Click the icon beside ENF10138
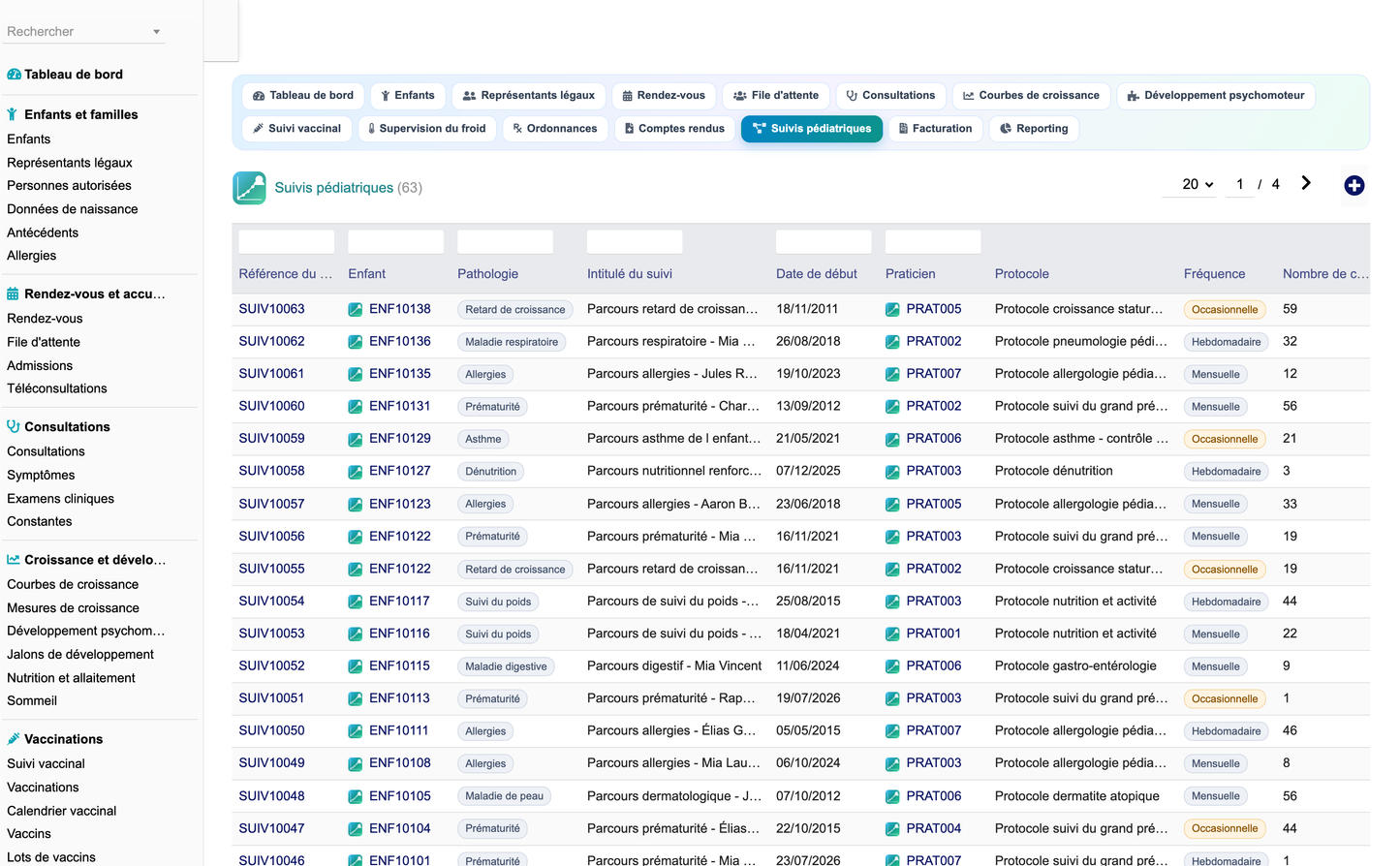This screenshot has height=866, width=1400. pos(356,310)
